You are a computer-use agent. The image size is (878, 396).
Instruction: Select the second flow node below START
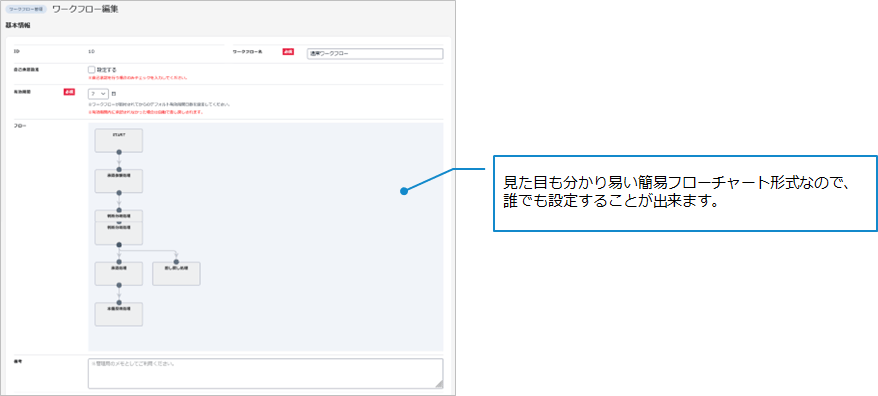tap(119, 181)
